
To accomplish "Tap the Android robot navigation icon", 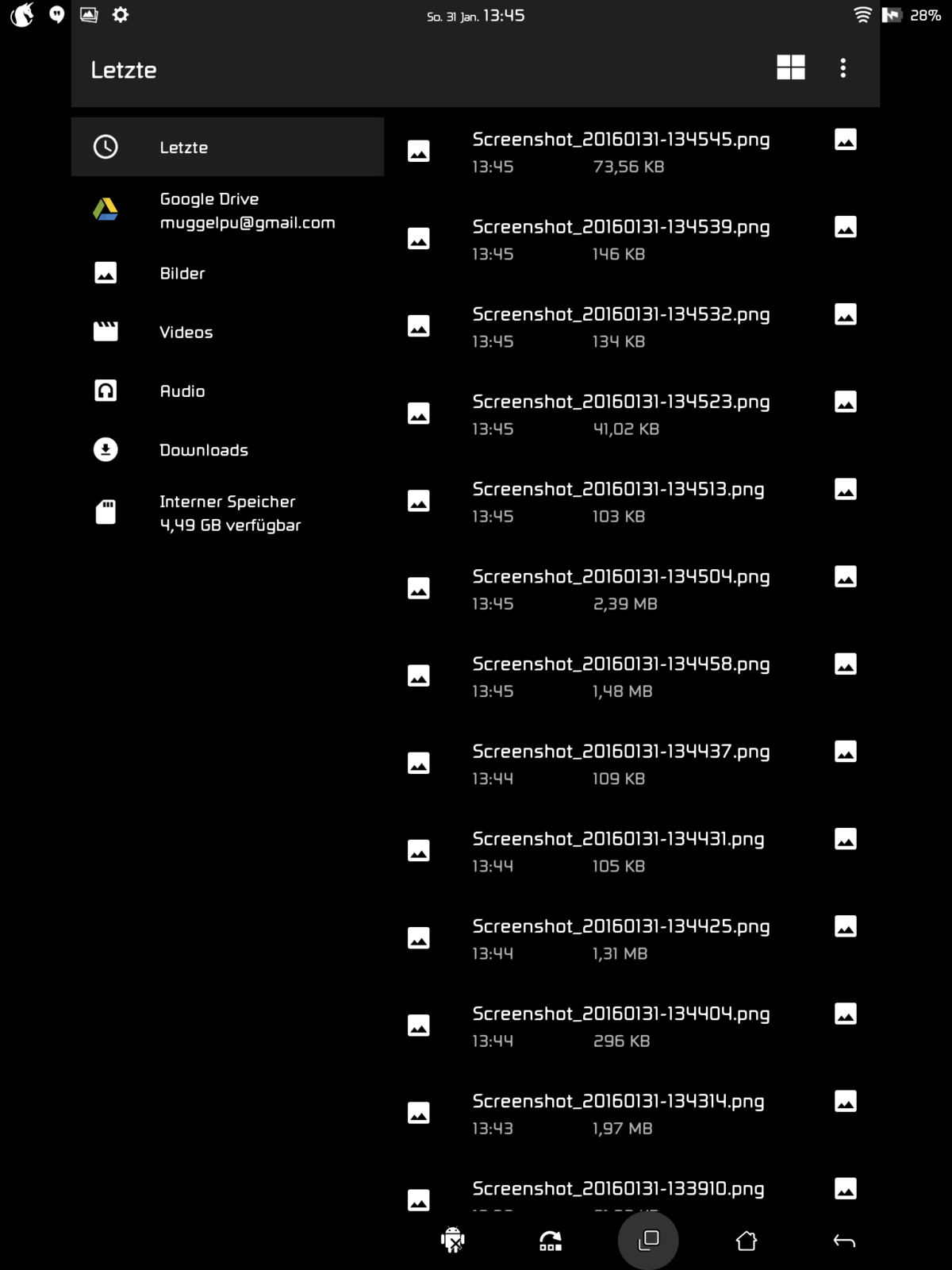I will point(452,1240).
